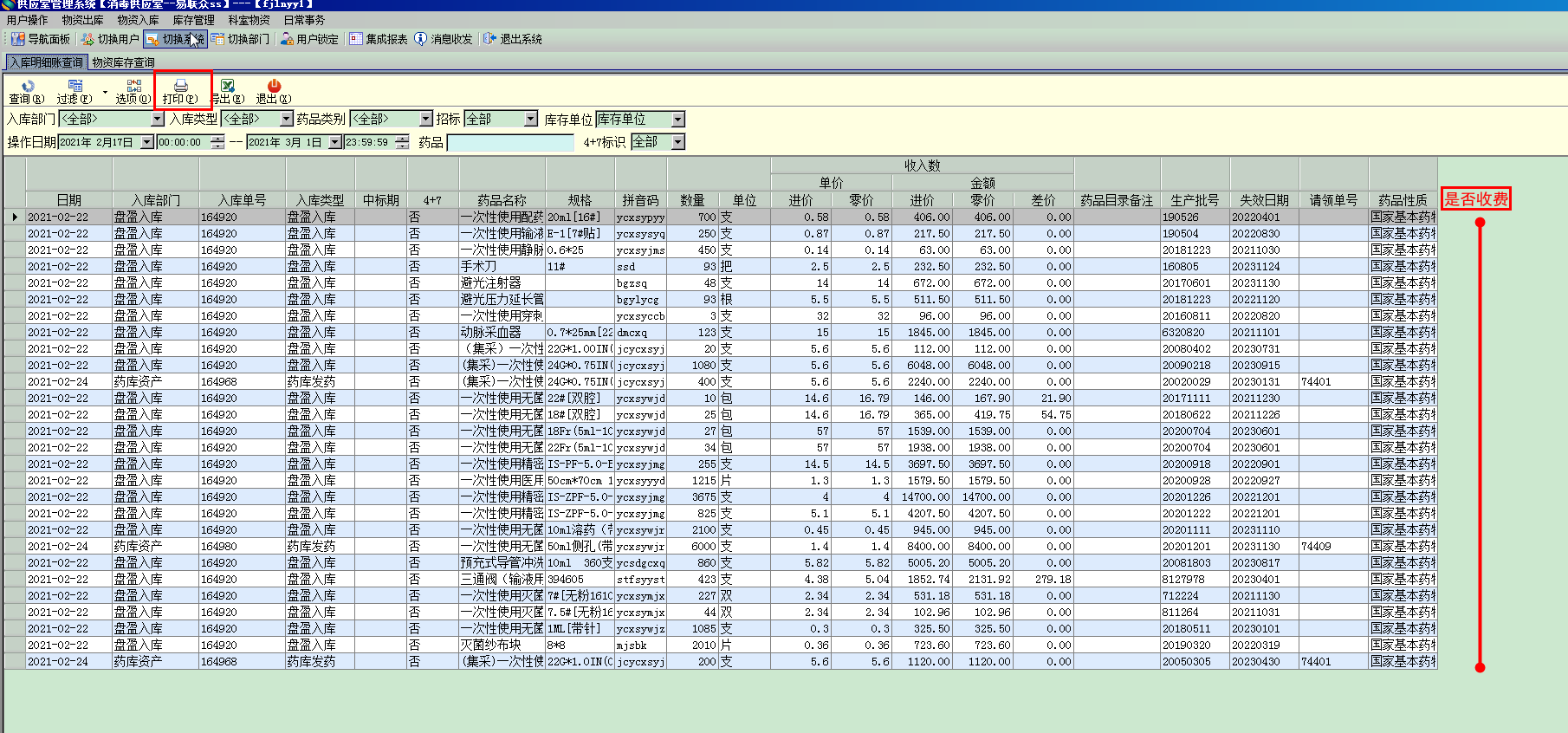Viewport: 1568px width, 733px height.
Task: Click the 切换用户 switch user toolbar button
Action: [x=110, y=39]
